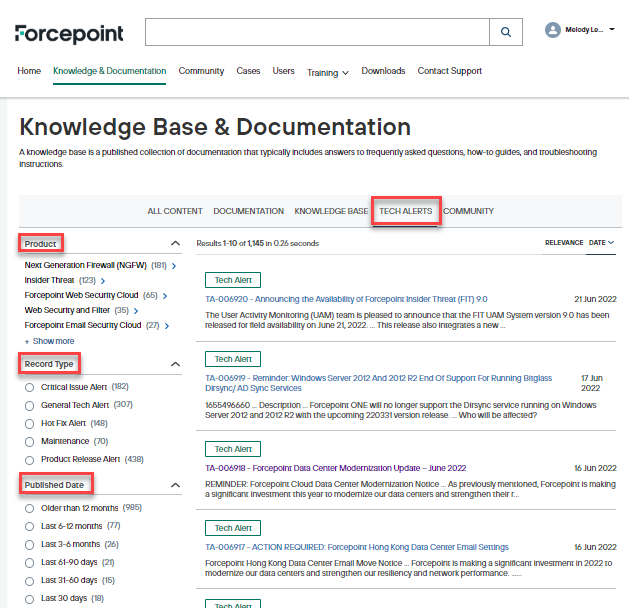The image size is (629, 608).
Task: Select Hot Fix Alert record type
Action: pyautogui.click(x=30, y=423)
